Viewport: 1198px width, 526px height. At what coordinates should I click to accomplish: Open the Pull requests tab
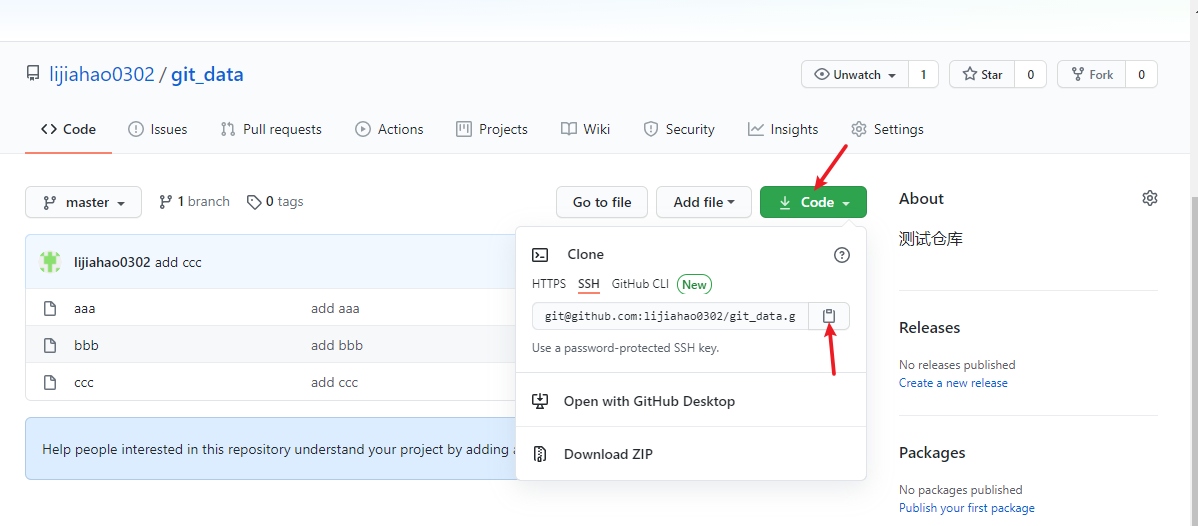coord(271,129)
